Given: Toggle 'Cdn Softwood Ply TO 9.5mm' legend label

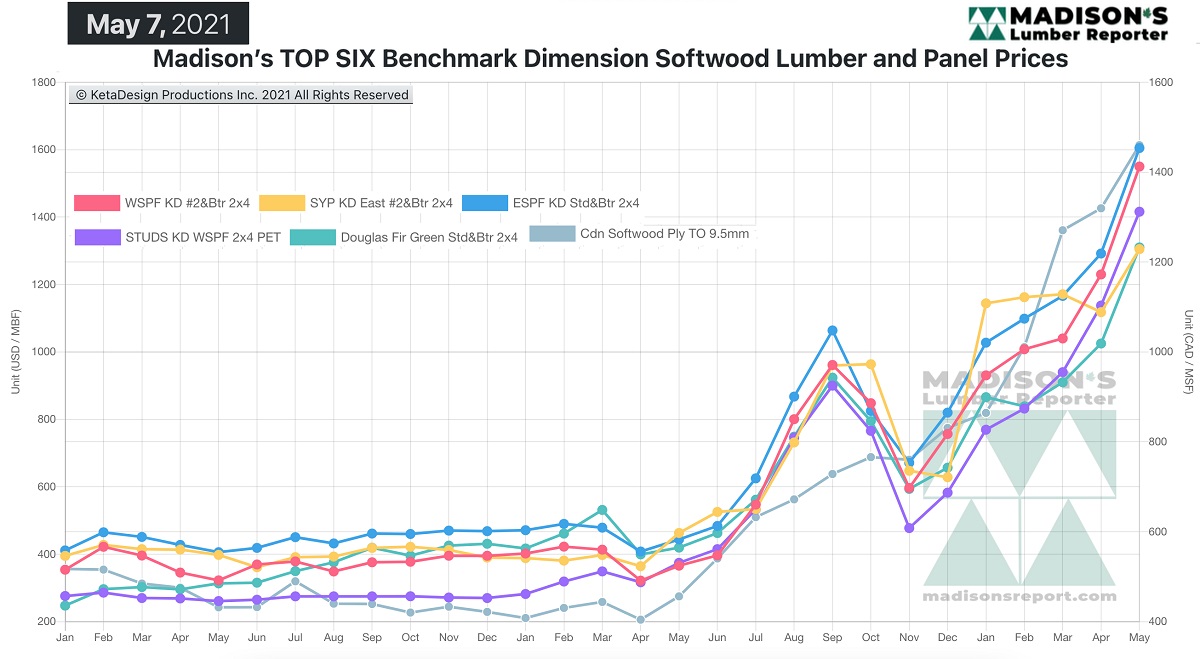Looking at the screenshot, I should (x=665, y=234).
